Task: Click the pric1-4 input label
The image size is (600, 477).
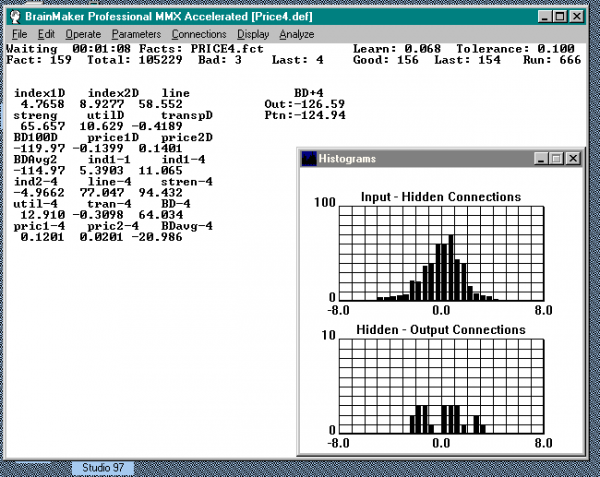Action: [x=39, y=226]
